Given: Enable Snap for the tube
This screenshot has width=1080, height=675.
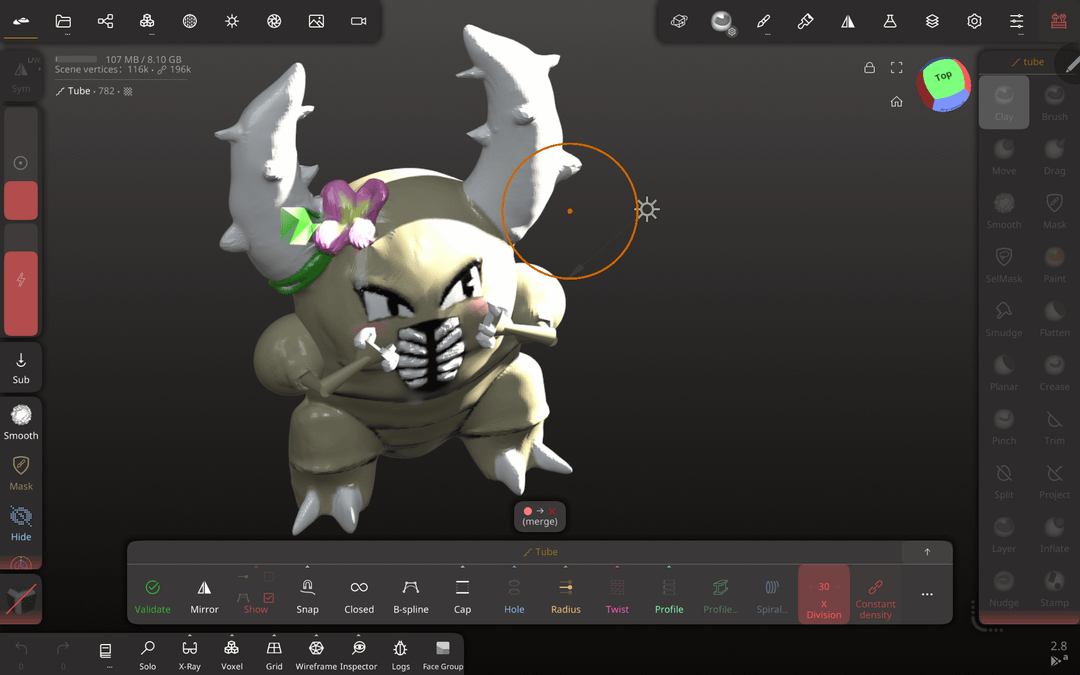Looking at the screenshot, I should coord(307,595).
